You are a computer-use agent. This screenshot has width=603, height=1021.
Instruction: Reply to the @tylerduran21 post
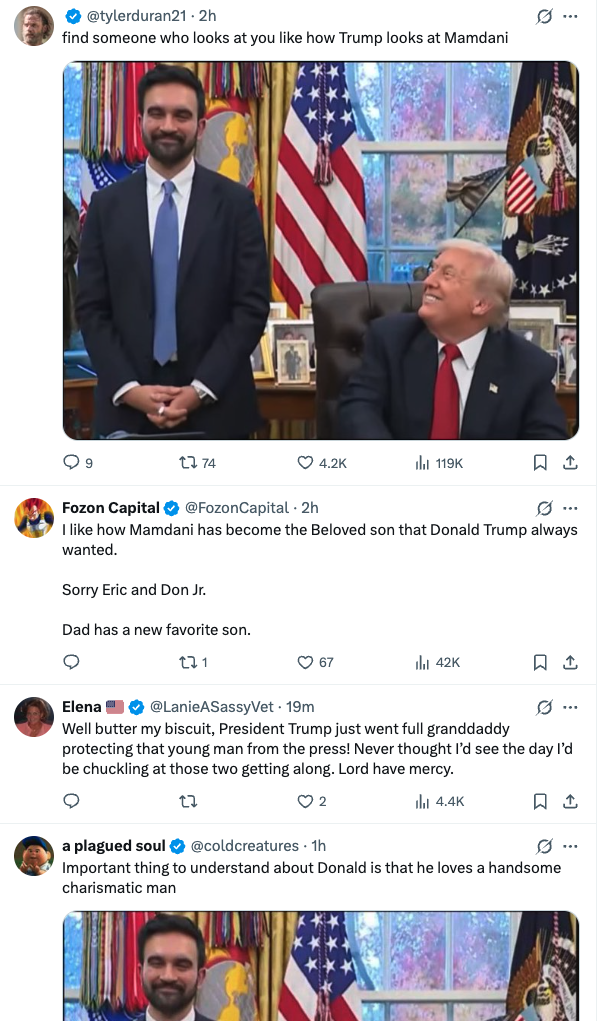point(71,463)
